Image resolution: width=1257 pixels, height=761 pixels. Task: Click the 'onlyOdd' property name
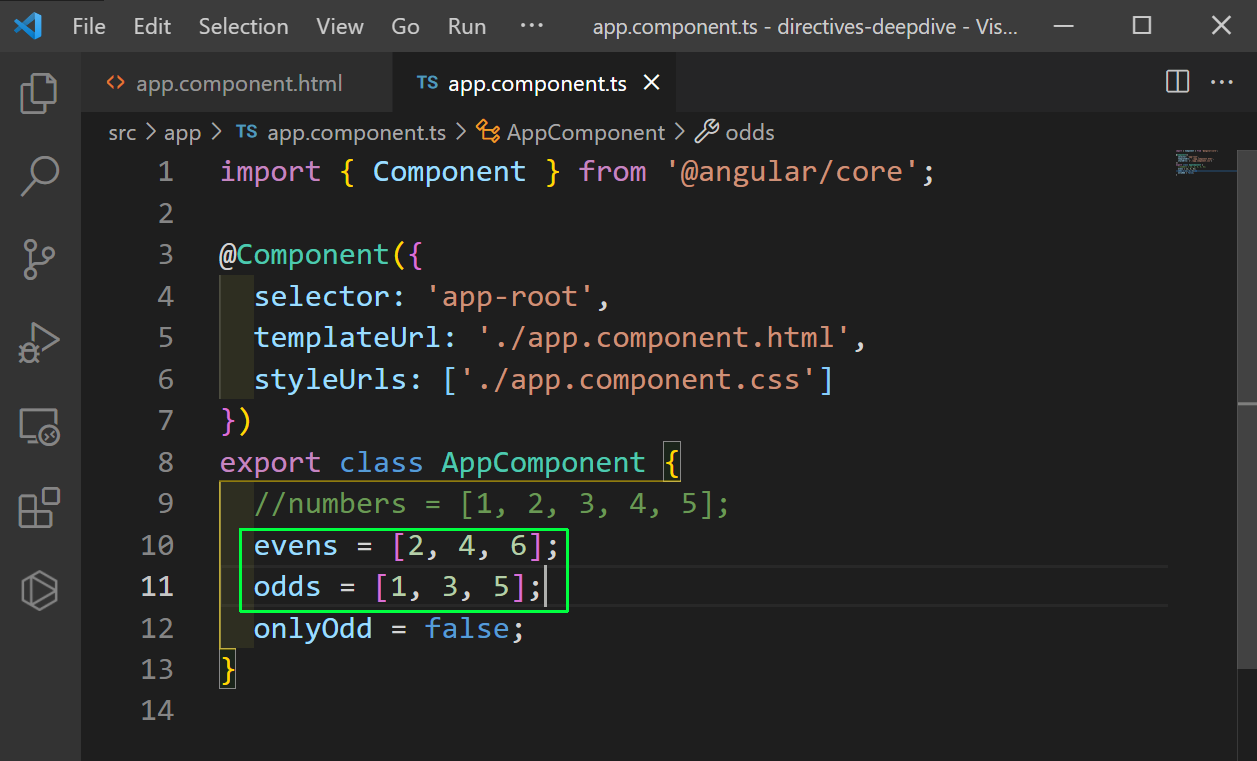[313, 628]
